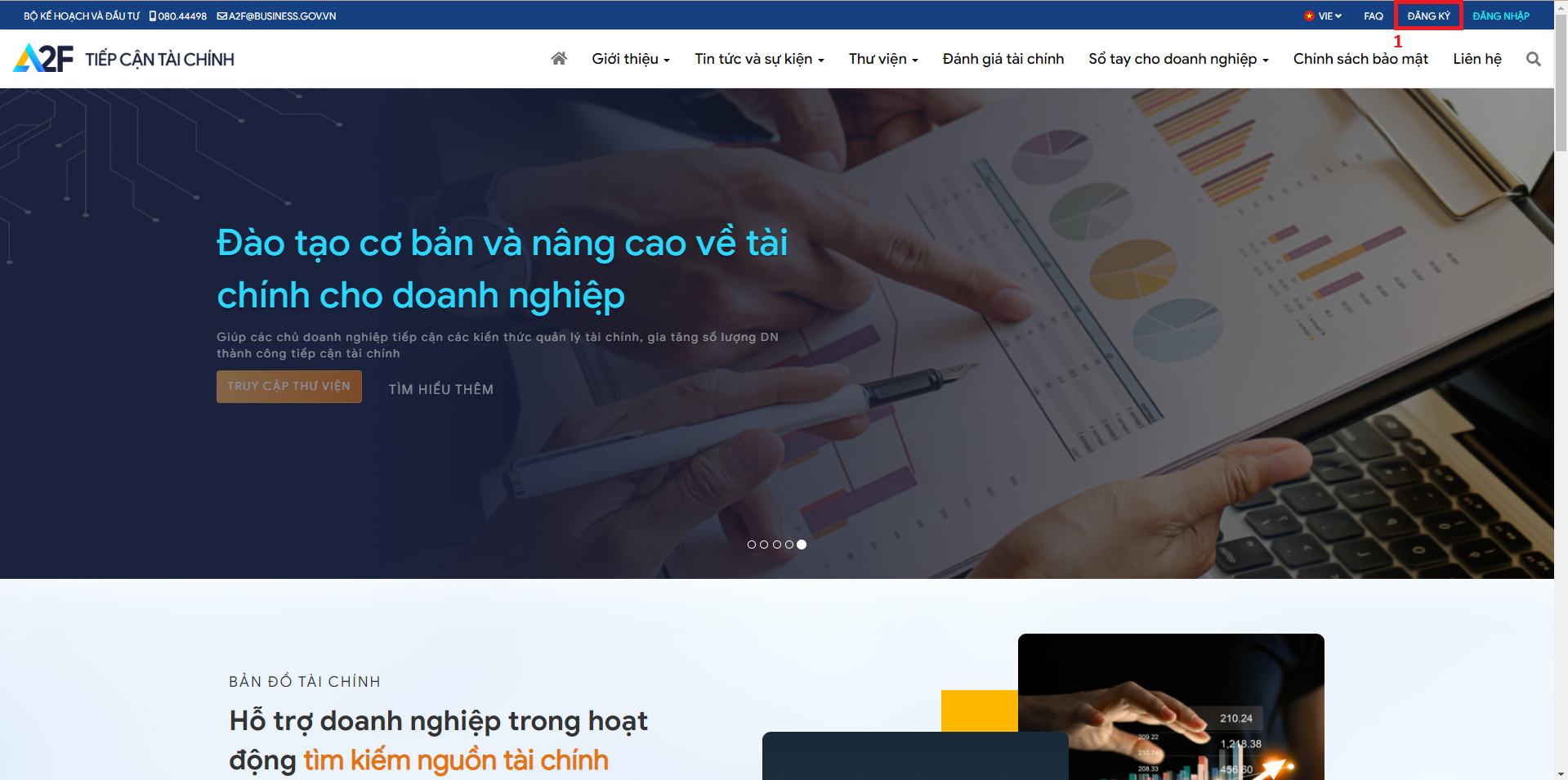Click the TÌM HIỂU THÊM link
The height and width of the screenshot is (780, 1568).
click(441, 389)
